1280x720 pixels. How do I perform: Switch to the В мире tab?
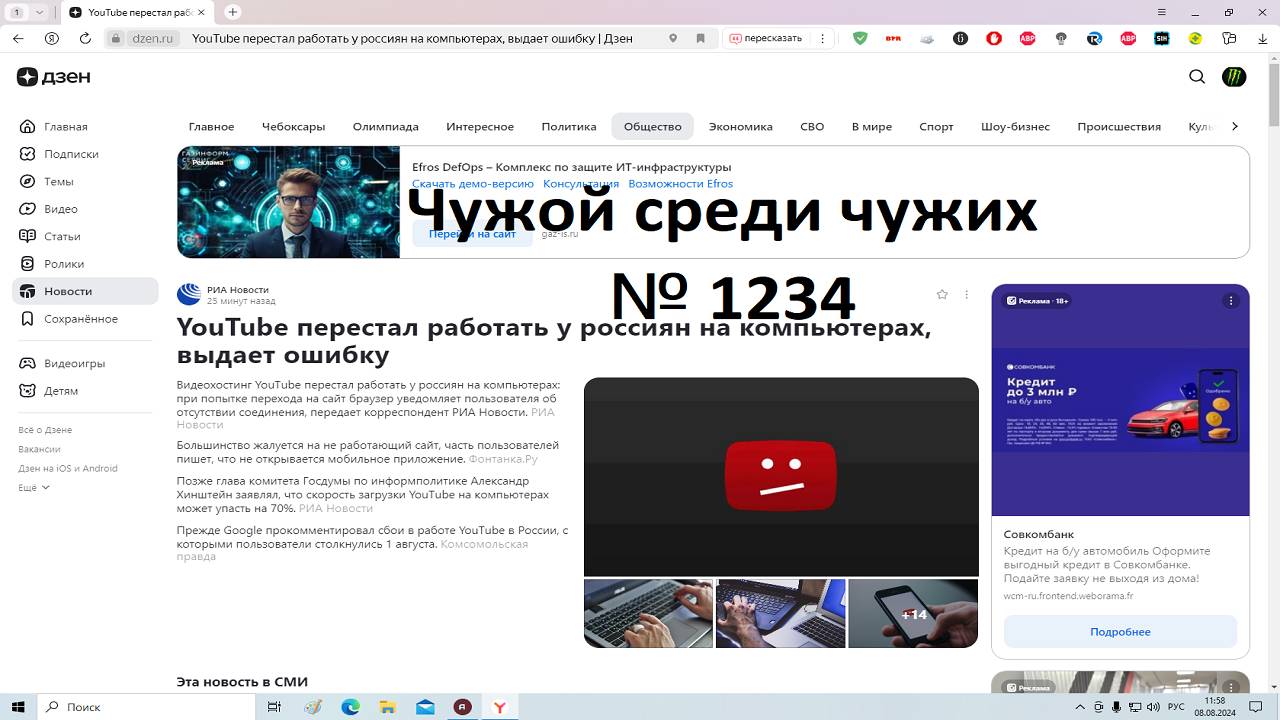(x=872, y=127)
